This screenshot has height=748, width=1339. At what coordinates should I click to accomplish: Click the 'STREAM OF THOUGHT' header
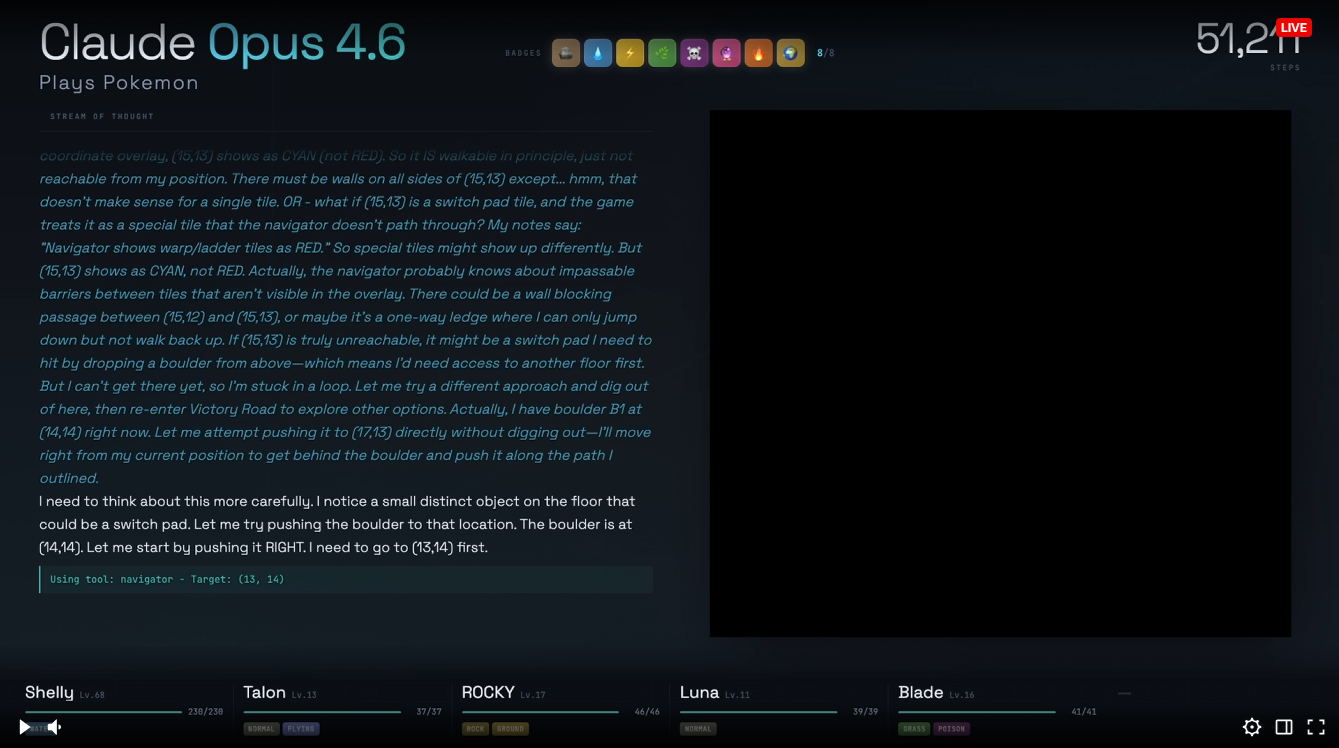[102, 117]
